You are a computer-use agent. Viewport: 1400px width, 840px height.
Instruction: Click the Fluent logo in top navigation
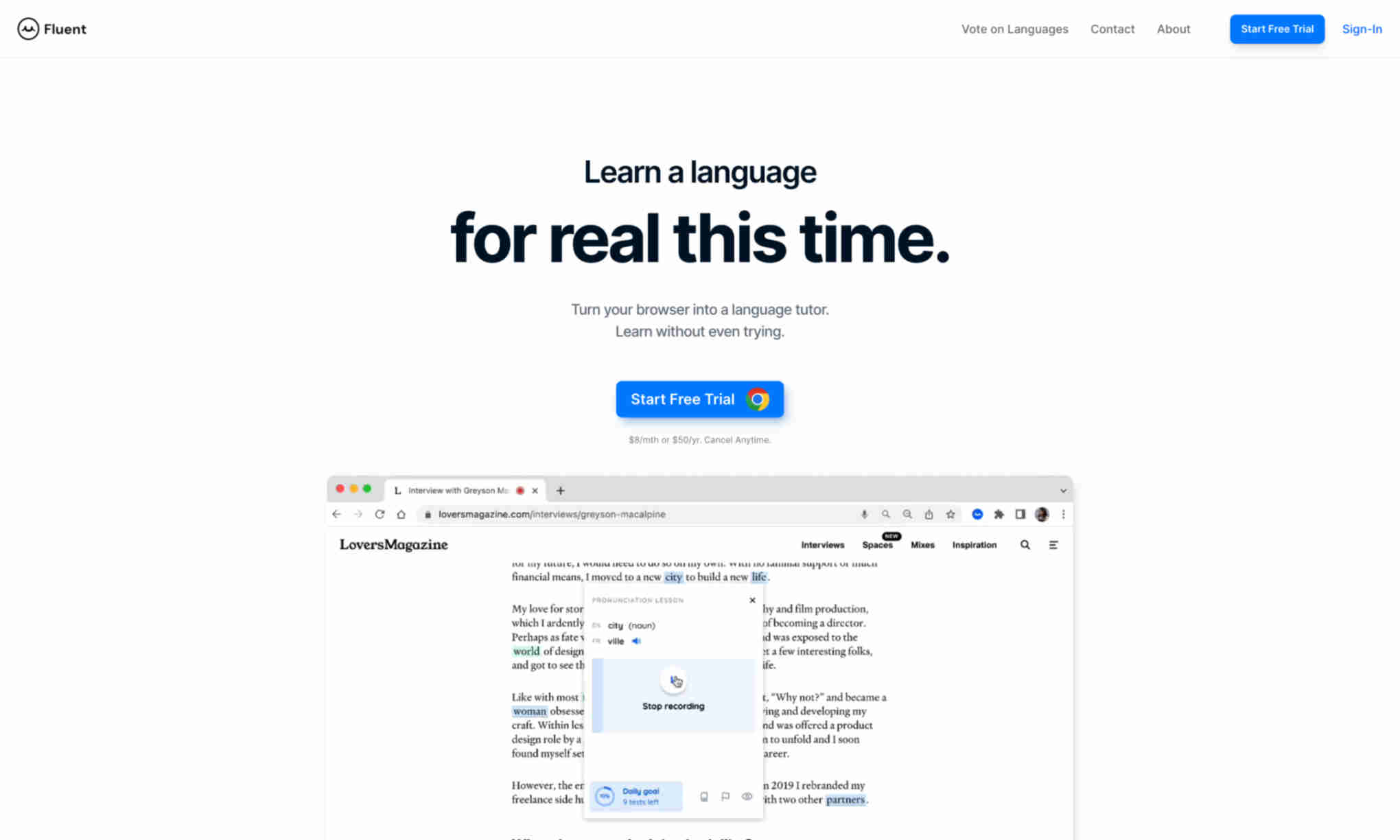tap(51, 29)
